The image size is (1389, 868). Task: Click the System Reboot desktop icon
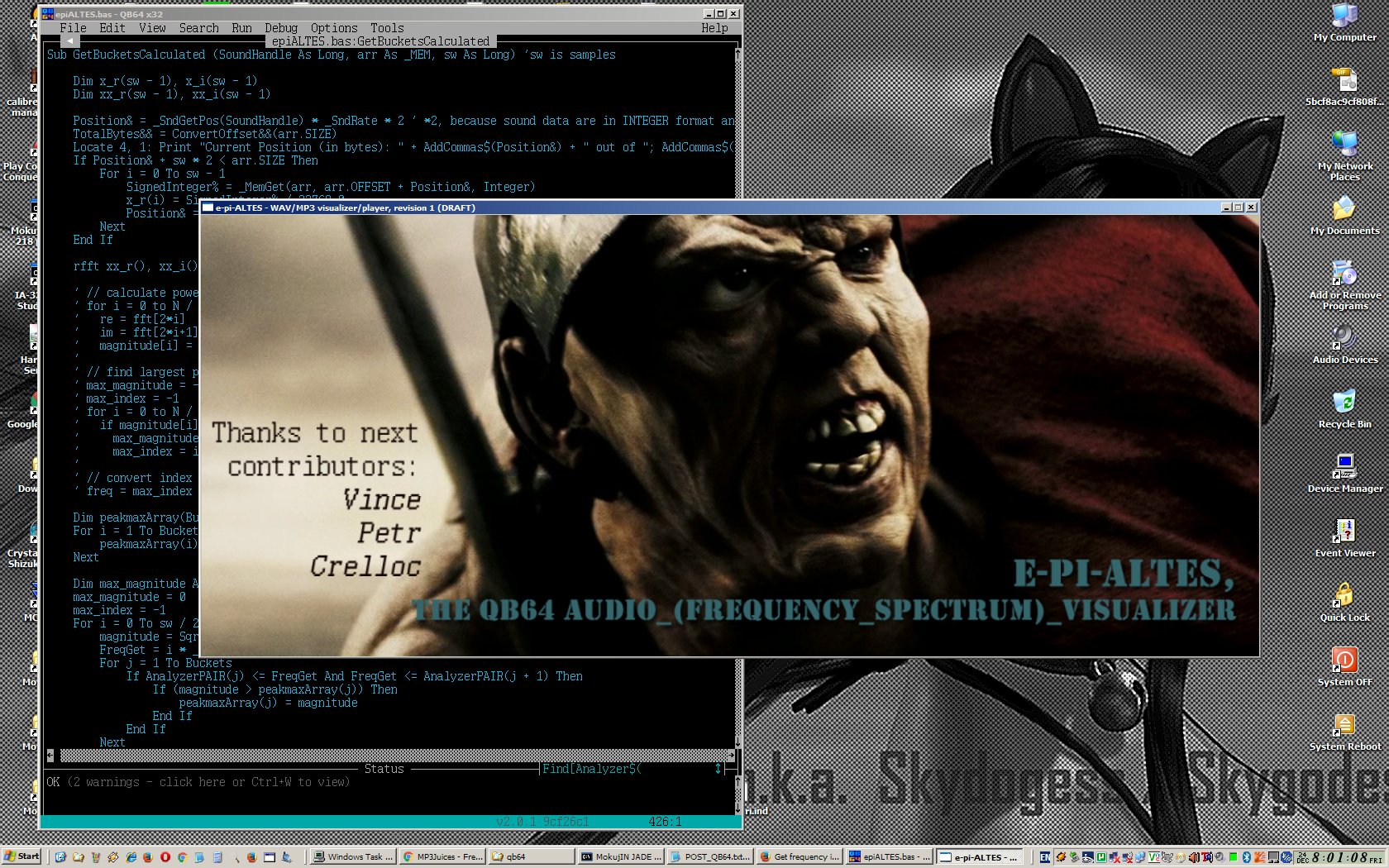click(x=1344, y=732)
